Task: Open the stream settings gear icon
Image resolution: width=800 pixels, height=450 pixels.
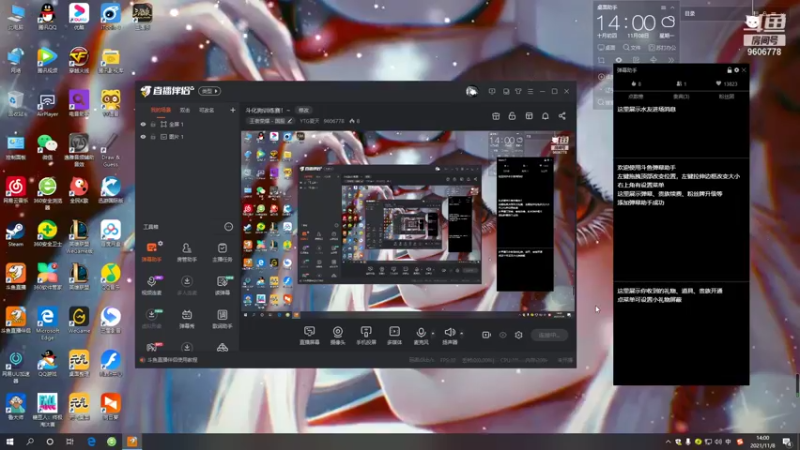Action: click(518, 335)
